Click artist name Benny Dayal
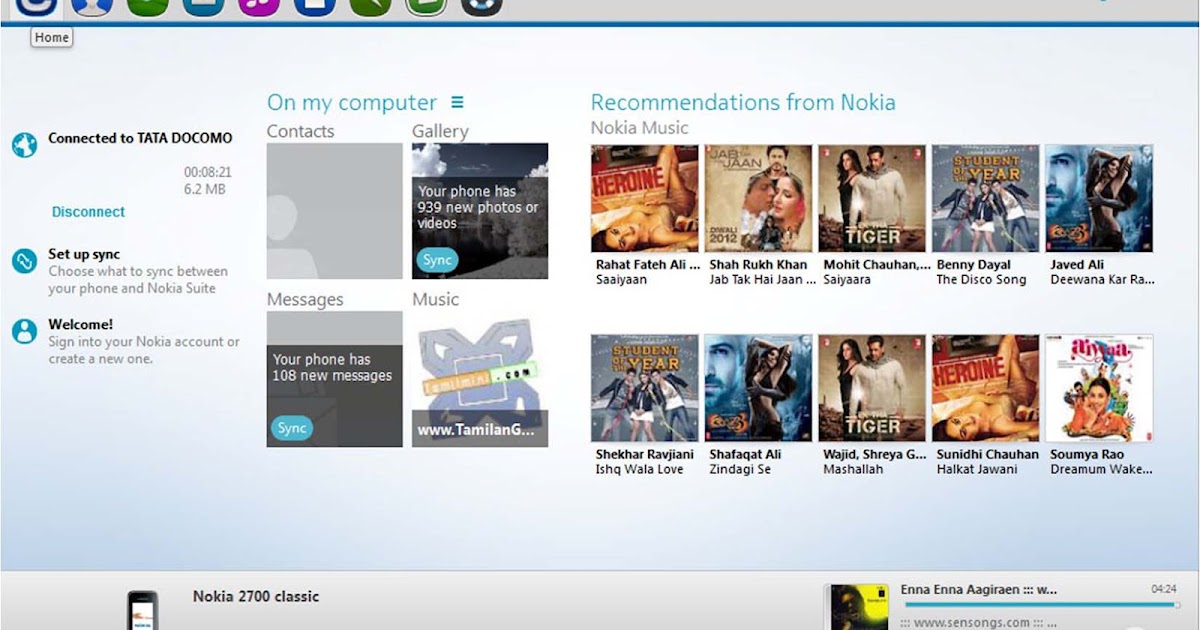 [x=974, y=265]
